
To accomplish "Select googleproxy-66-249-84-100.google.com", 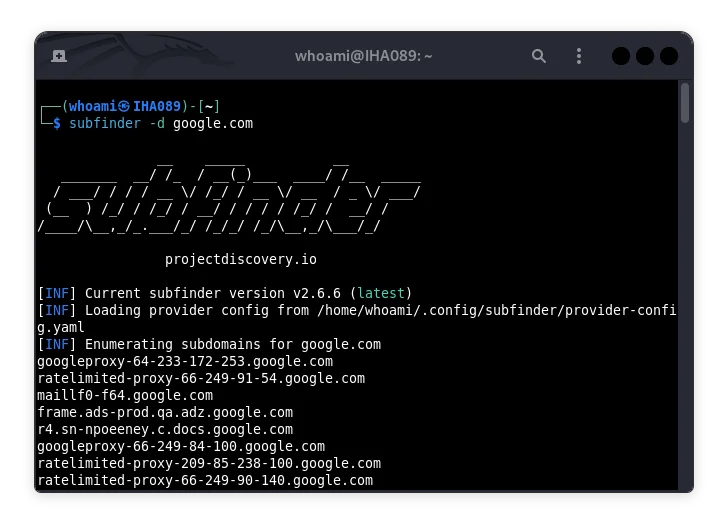I will [181, 446].
